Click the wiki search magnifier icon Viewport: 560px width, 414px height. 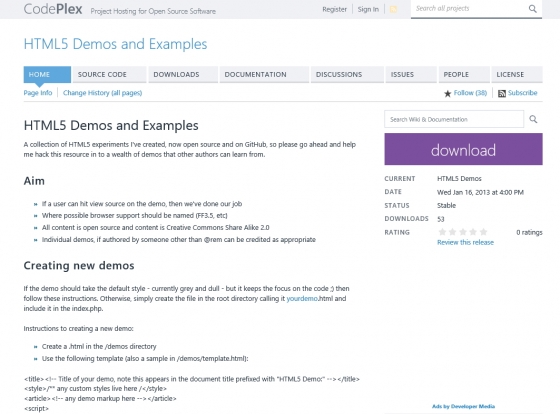coord(533,119)
